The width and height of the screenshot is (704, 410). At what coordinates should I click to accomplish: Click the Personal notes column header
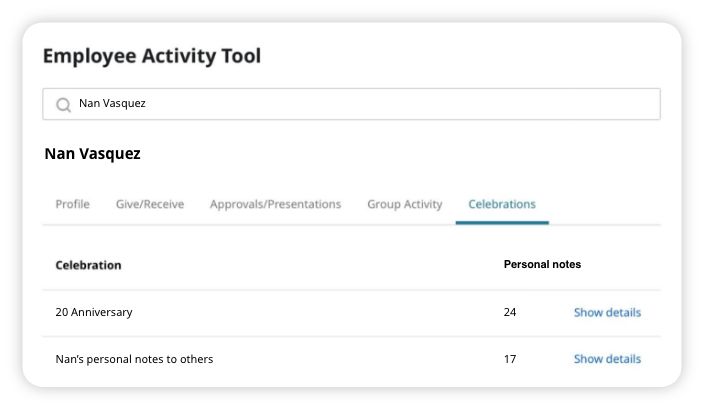pos(542,265)
